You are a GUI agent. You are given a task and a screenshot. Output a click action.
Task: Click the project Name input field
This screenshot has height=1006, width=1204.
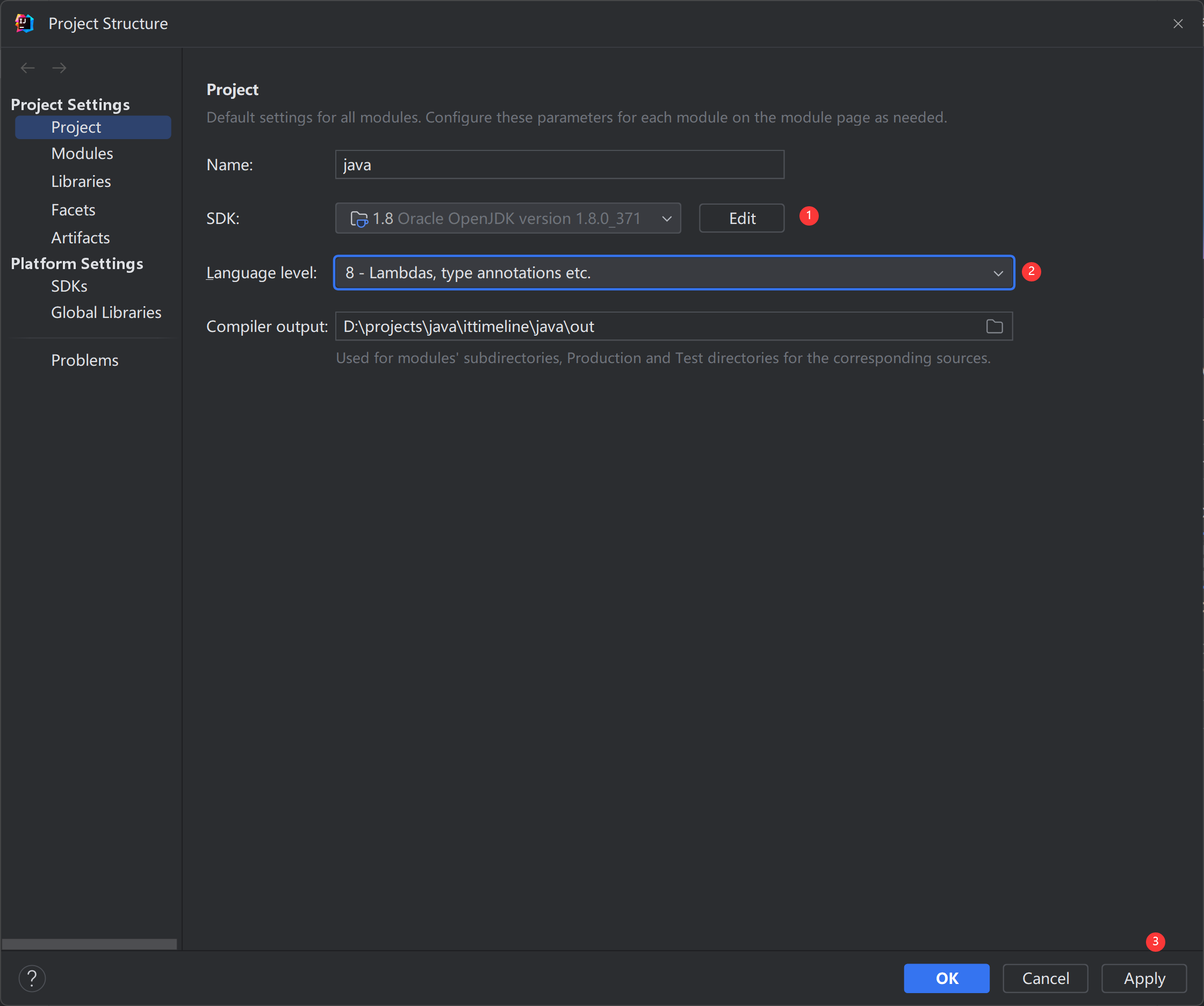(560, 165)
